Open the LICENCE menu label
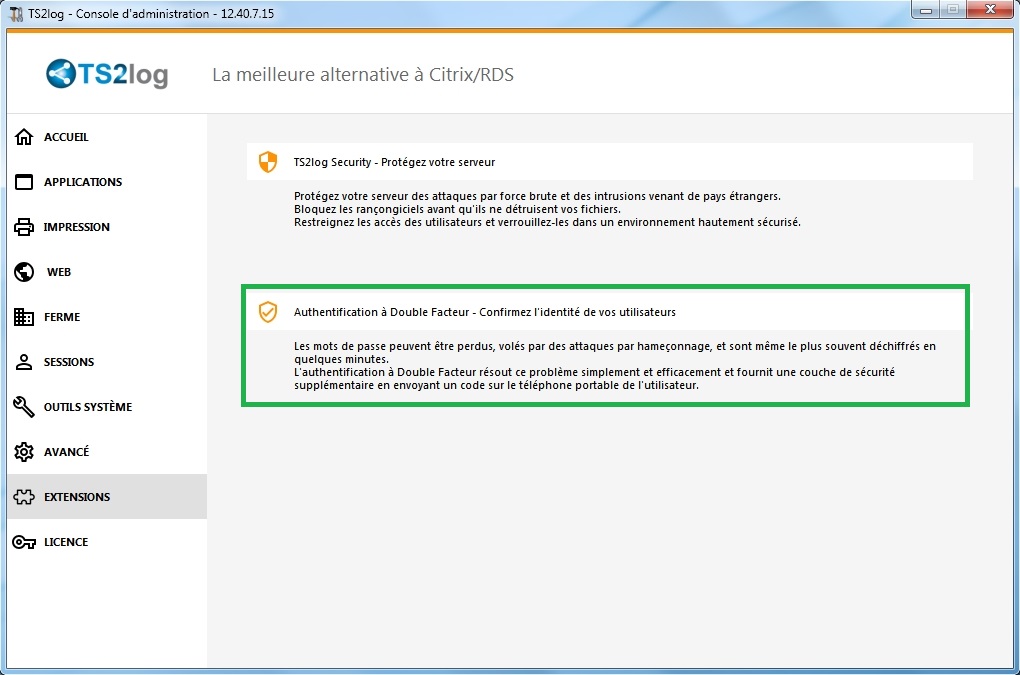 pyautogui.click(x=66, y=542)
